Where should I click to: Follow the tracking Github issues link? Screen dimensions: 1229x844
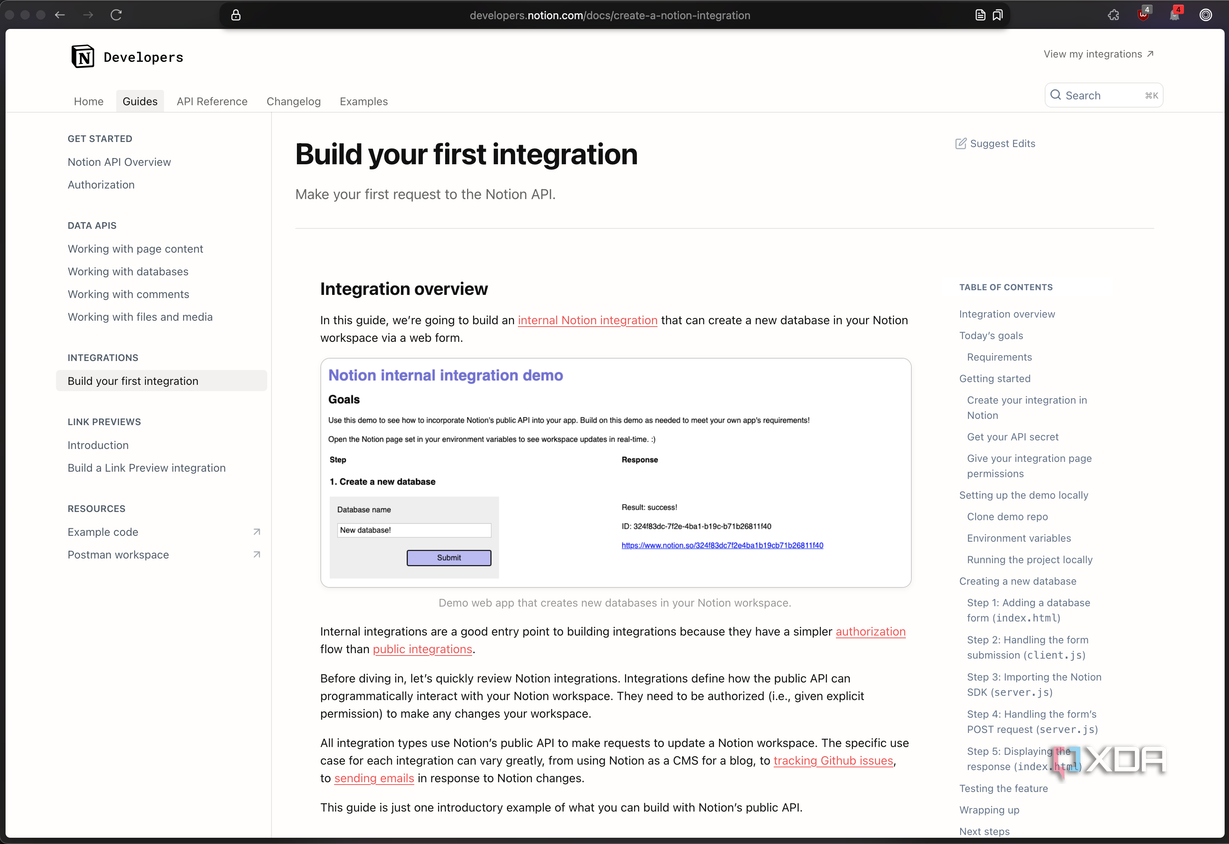(x=834, y=761)
